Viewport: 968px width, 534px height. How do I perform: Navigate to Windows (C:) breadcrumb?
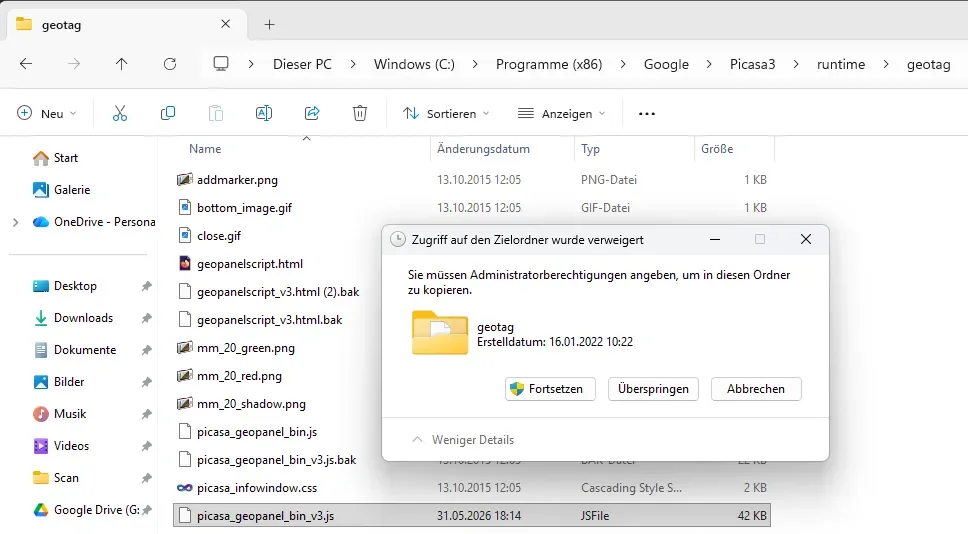[414, 64]
